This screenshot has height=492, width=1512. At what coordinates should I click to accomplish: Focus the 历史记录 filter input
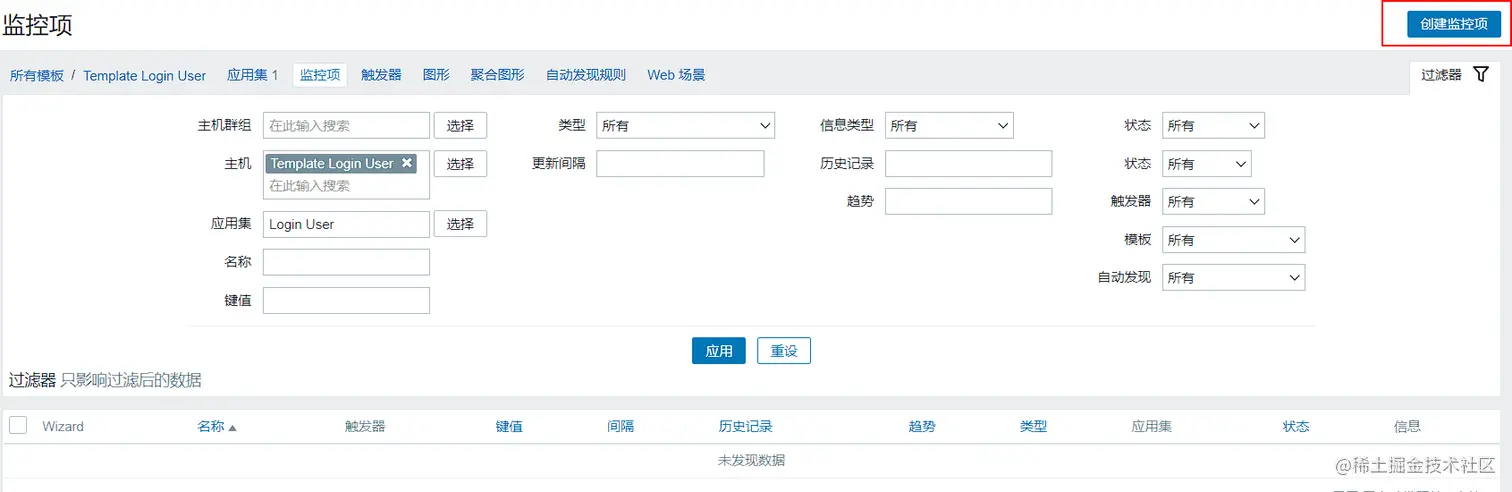(968, 163)
